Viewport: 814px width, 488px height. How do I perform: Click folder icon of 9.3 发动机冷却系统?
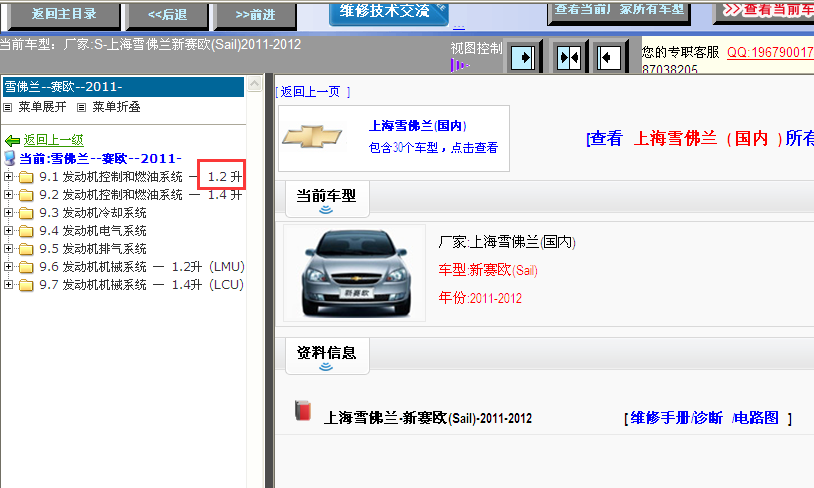click(26, 213)
